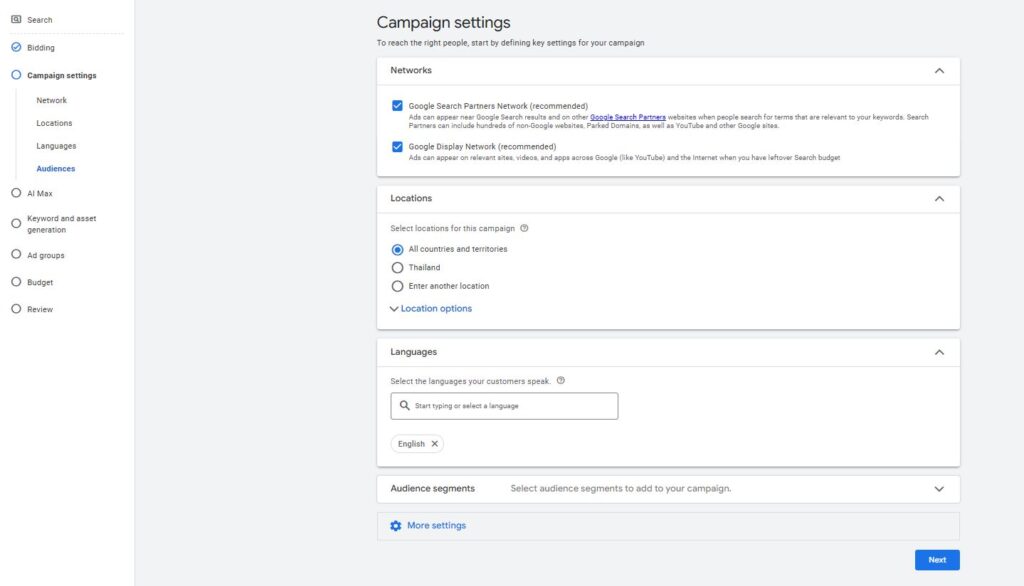Viewport: 1024px width, 586px height.
Task: Collapse the Languages section
Action: click(x=938, y=352)
